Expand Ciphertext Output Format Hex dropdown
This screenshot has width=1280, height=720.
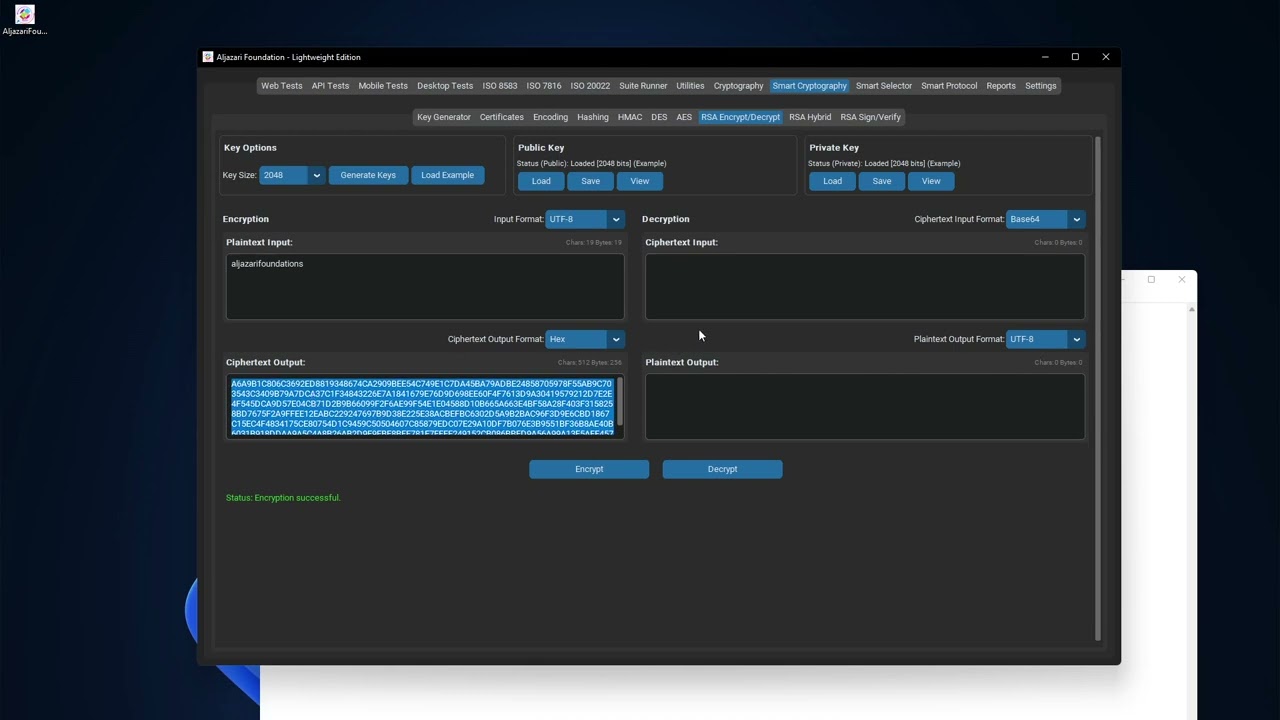tap(585, 339)
